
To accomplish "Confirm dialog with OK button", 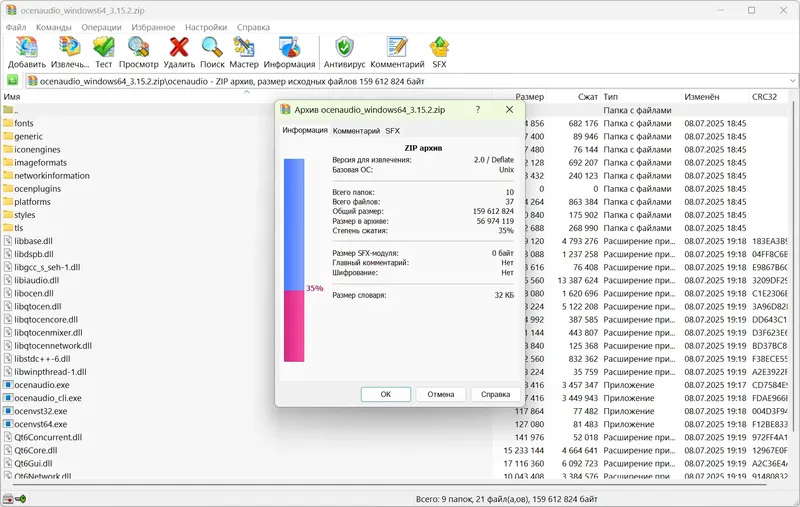I will pos(386,394).
